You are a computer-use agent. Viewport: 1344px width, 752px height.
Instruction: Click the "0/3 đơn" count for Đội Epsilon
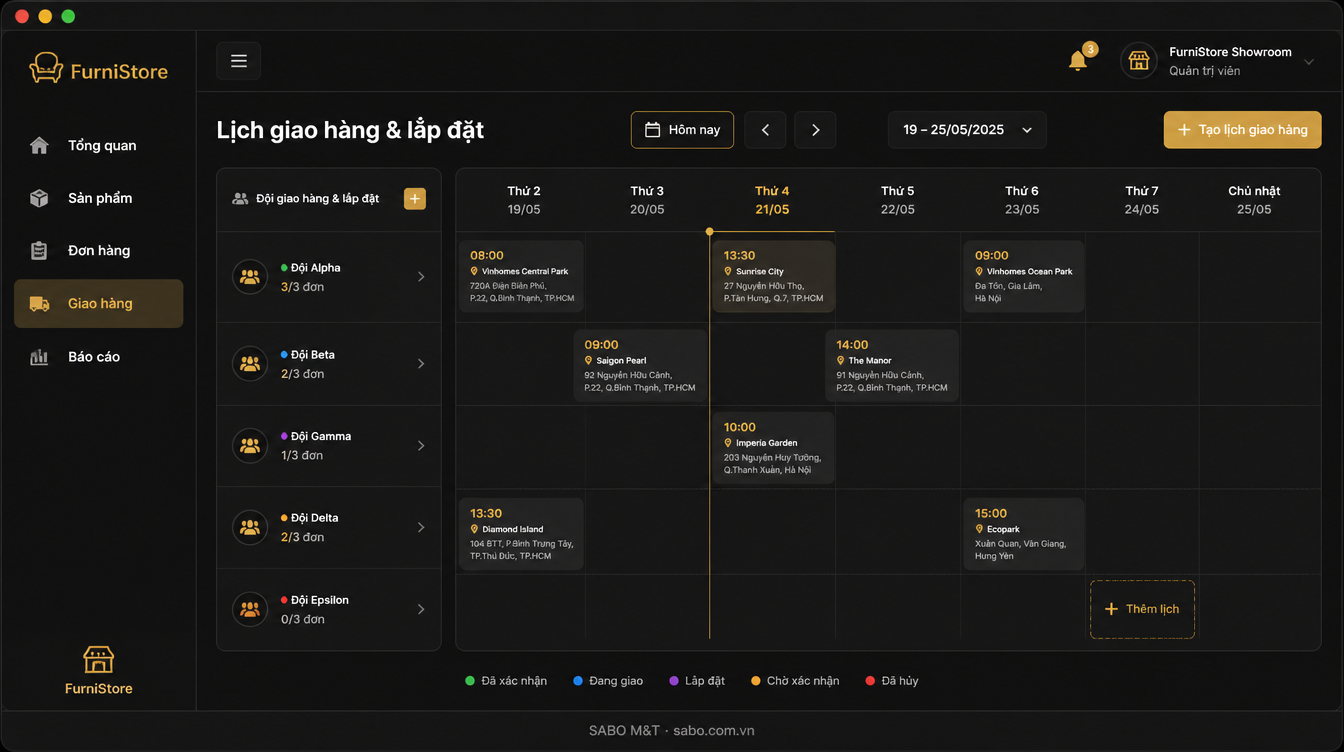(303, 619)
